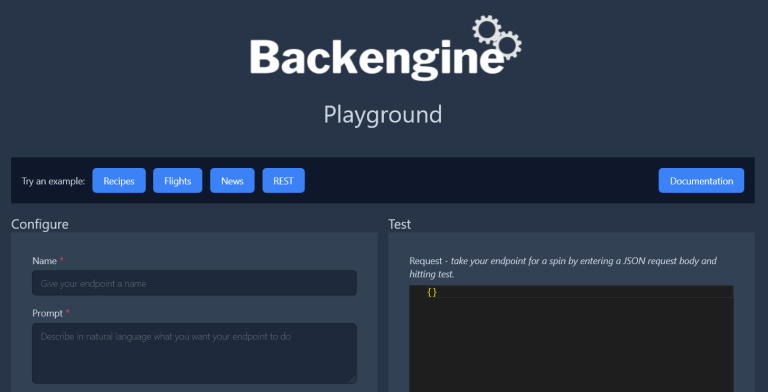The height and width of the screenshot is (392, 768).
Task: Click the Configure section title
Action: tap(40, 224)
